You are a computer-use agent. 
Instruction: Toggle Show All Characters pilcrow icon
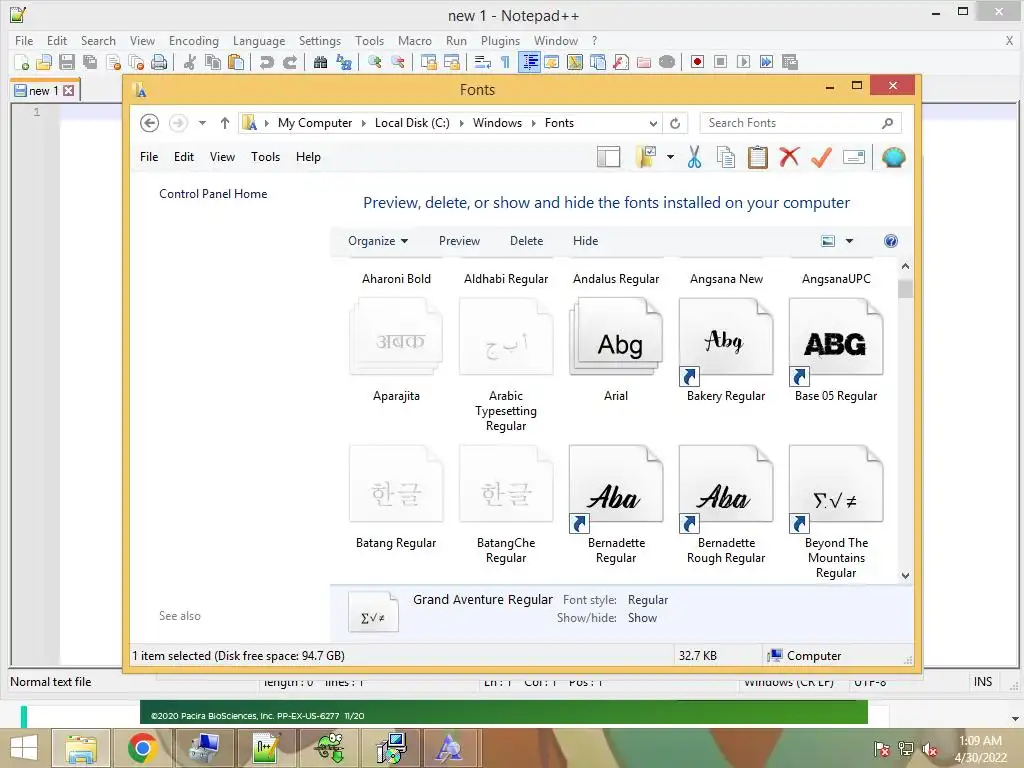coord(505,62)
